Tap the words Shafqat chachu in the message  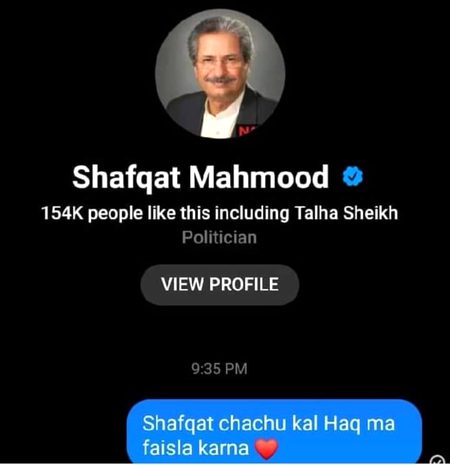click(x=214, y=423)
